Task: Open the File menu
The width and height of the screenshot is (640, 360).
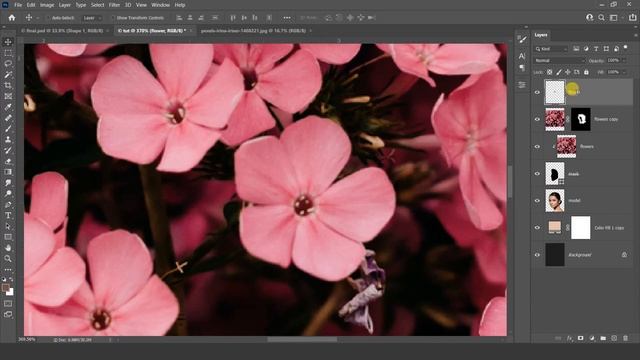Action: pos(18,5)
